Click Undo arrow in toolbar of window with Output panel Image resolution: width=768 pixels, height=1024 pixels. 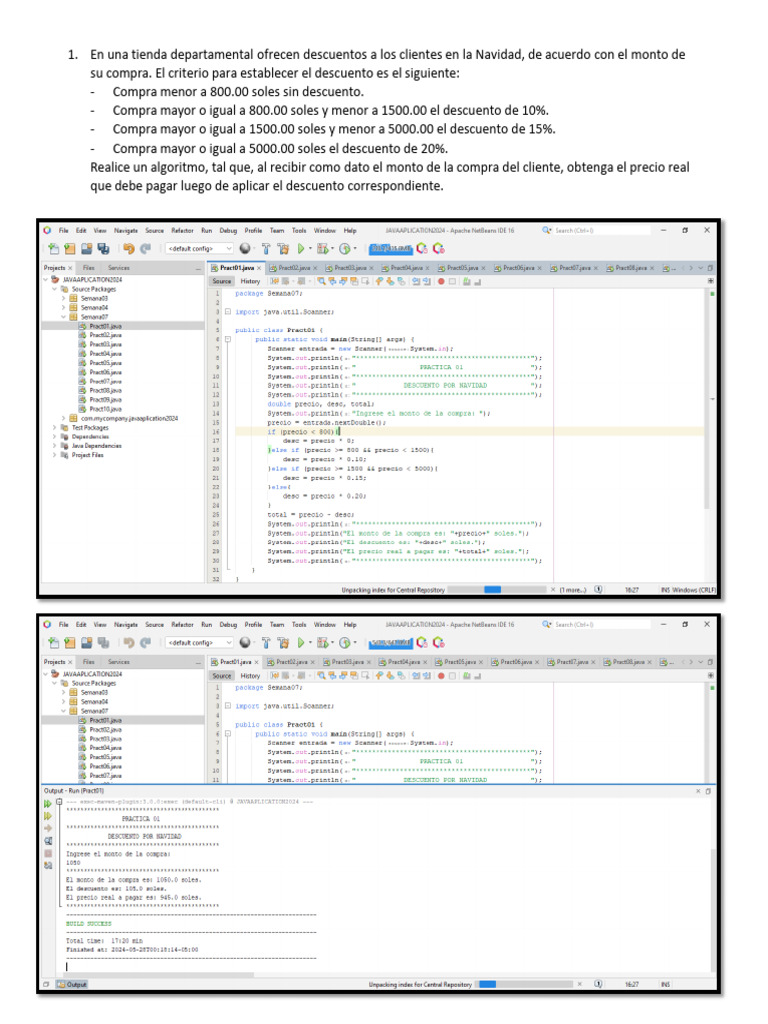coord(129,643)
